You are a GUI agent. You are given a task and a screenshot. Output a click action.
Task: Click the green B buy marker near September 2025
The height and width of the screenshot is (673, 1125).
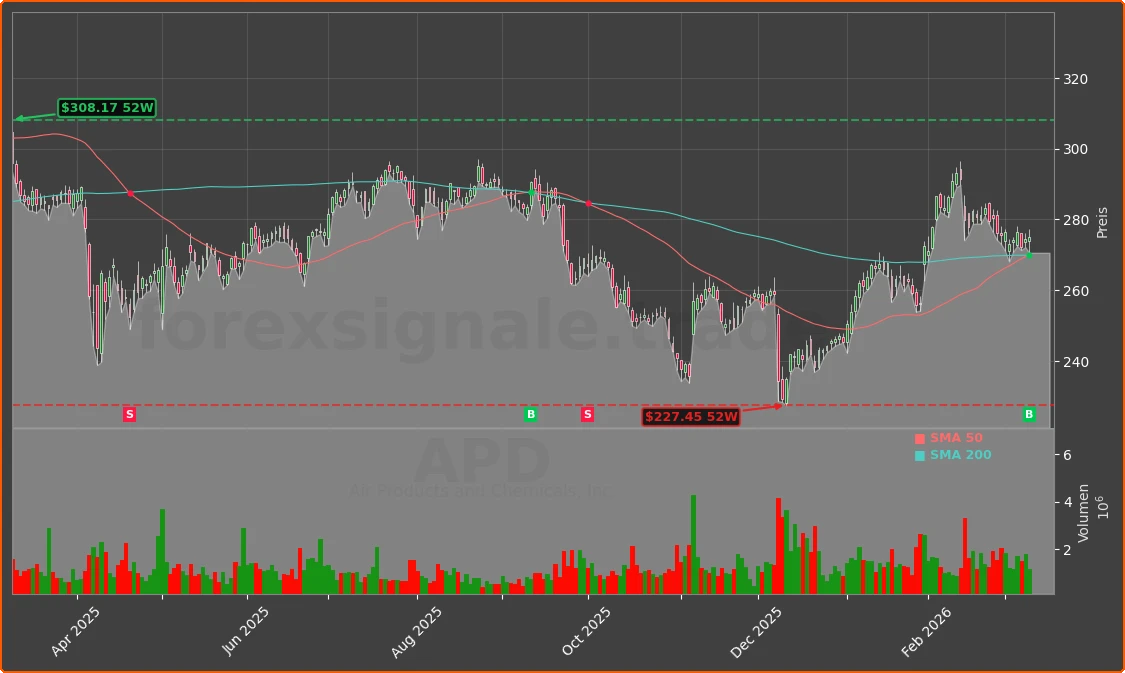(x=531, y=414)
